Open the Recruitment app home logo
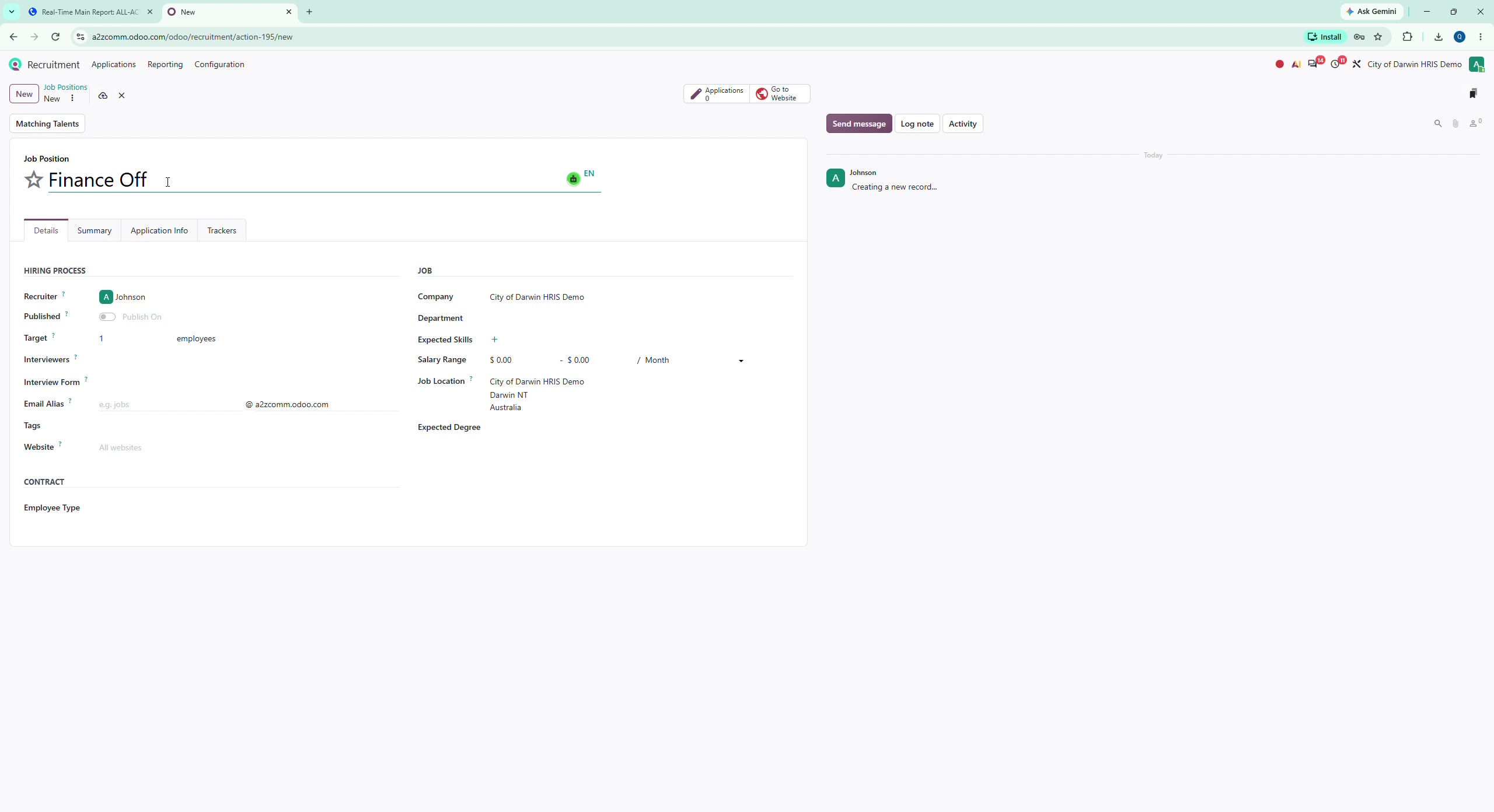 point(15,64)
